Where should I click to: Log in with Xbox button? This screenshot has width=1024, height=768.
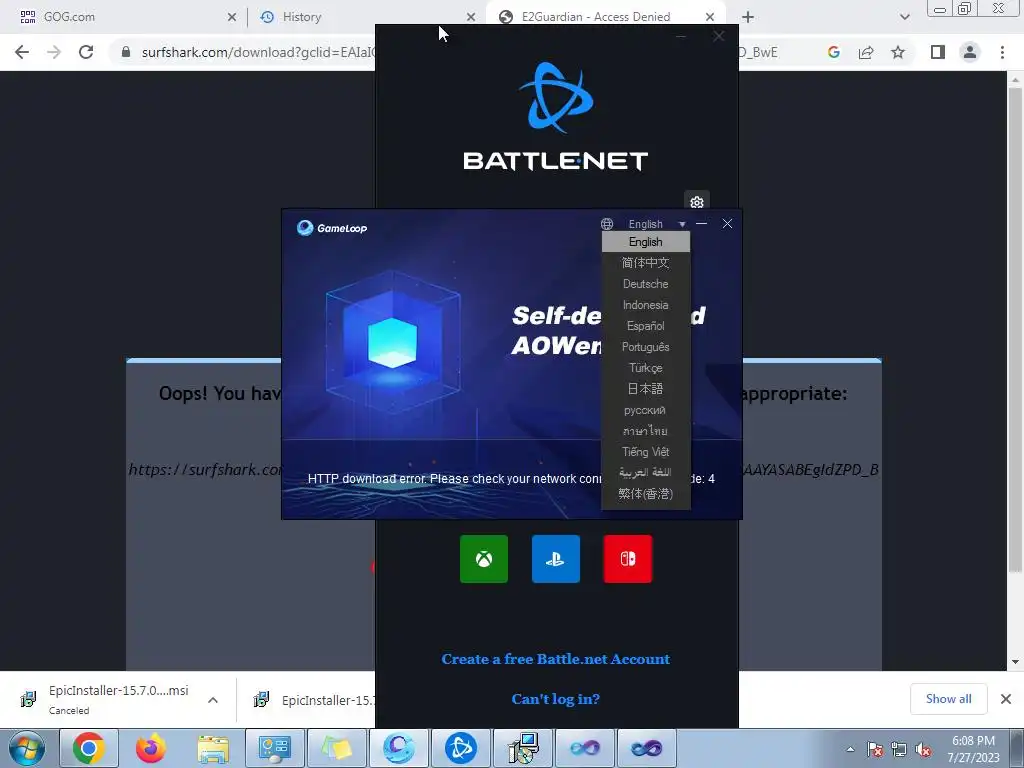(x=484, y=559)
